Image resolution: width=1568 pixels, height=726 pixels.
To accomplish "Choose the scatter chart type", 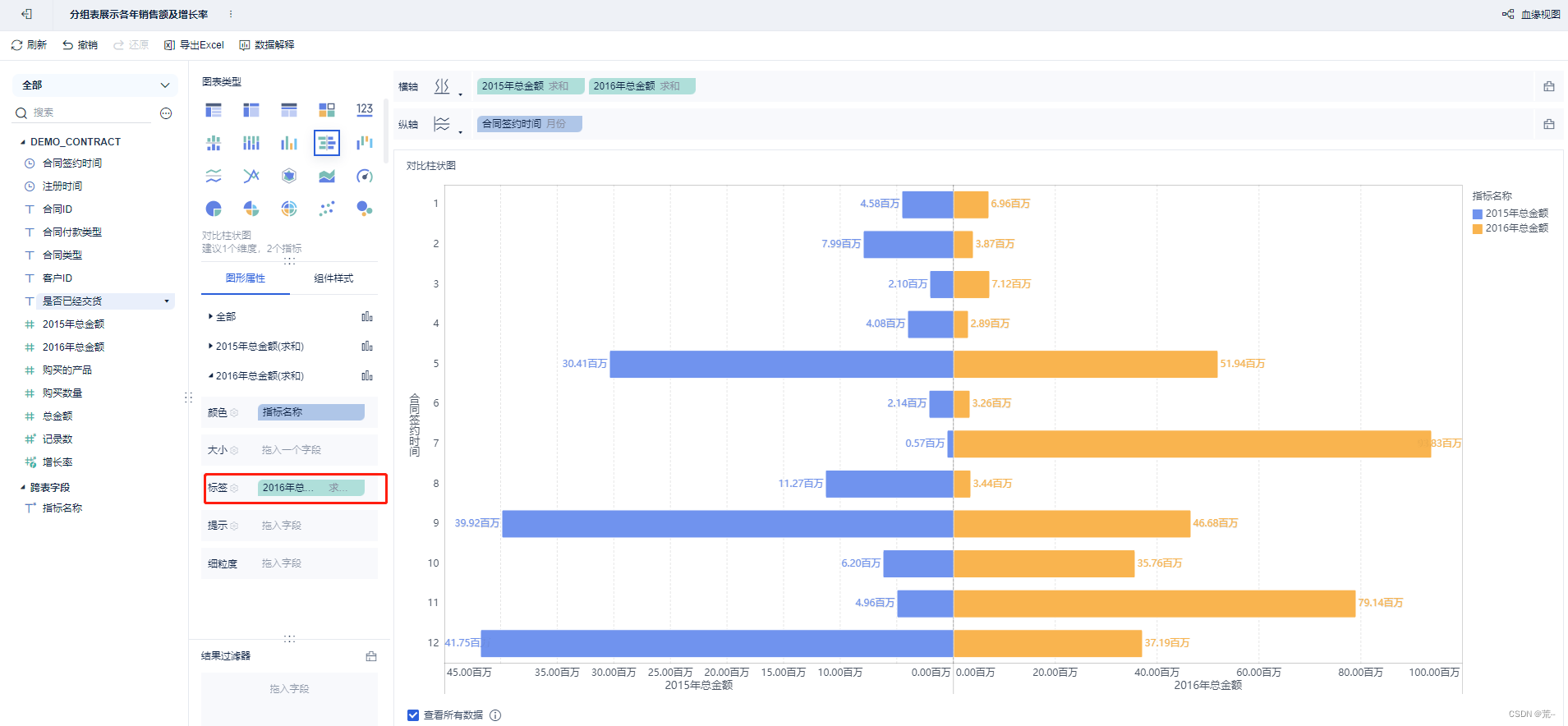I will [327, 209].
